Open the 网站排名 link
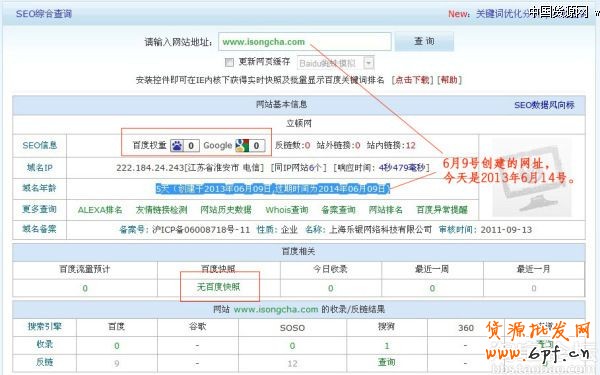Viewport: 600px width, 375px height. pyautogui.click(x=385, y=210)
